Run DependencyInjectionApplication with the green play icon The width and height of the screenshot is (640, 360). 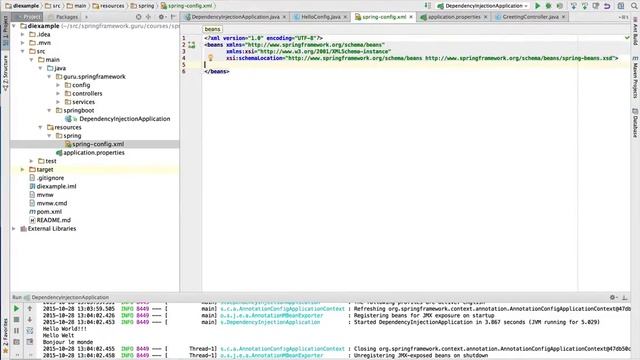tap(538, 6)
